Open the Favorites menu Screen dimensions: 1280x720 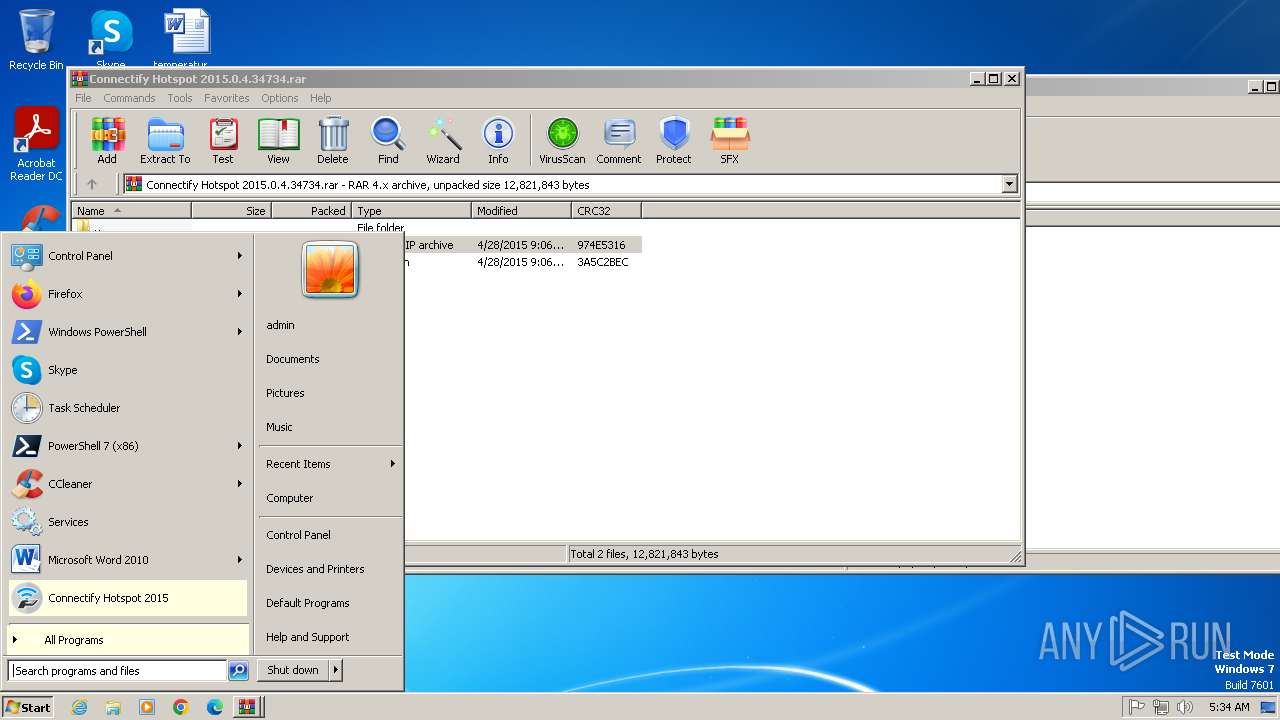coord(227,98)
